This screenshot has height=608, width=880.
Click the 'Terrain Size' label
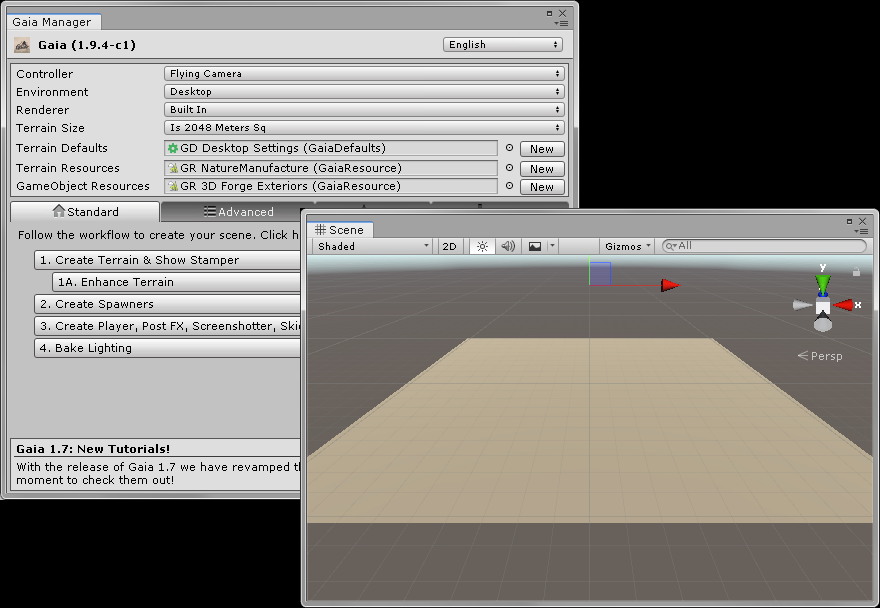point(51,128)
